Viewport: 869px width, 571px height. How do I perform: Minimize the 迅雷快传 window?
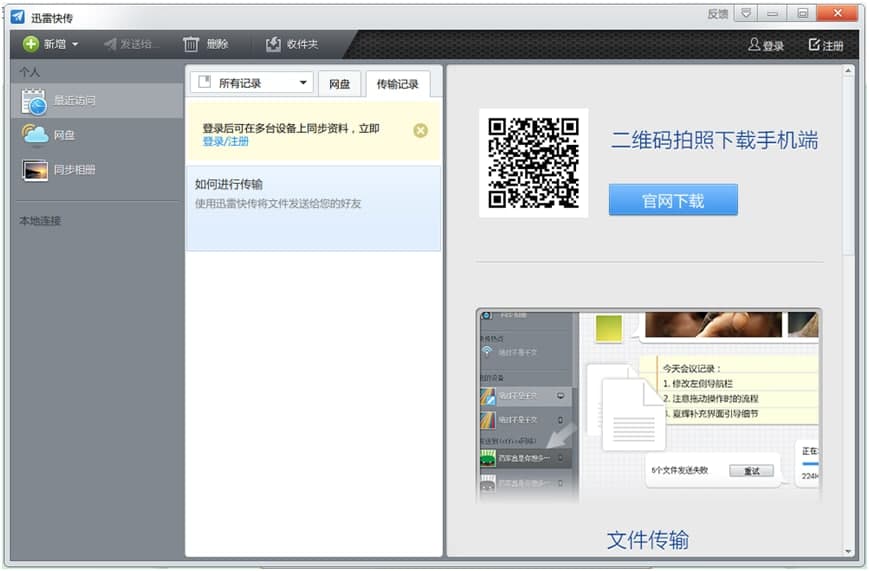(x=773, y=13)
